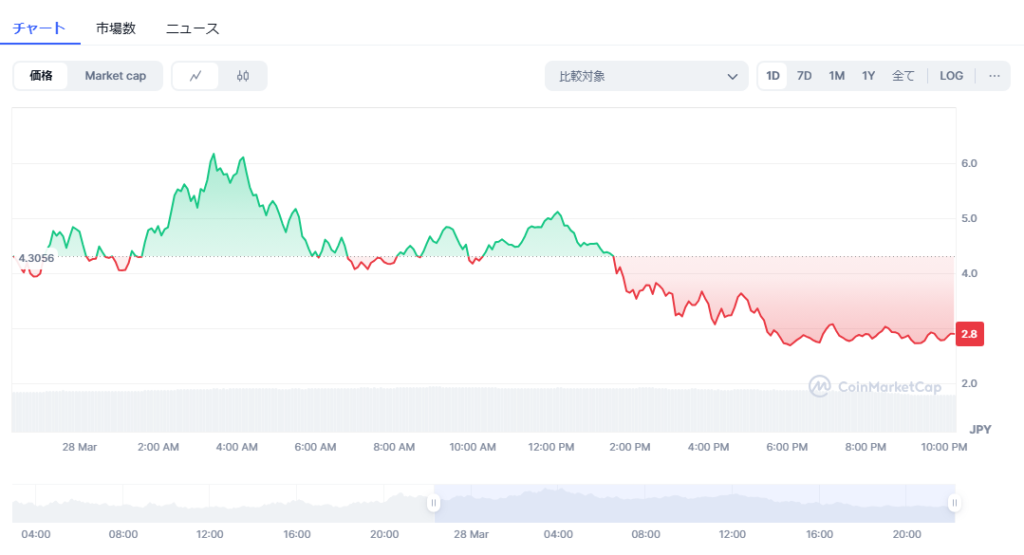Select the 1D time range
Viewport: 1024px width, 555px height.
pyautogui.click(x=773, y=76)
